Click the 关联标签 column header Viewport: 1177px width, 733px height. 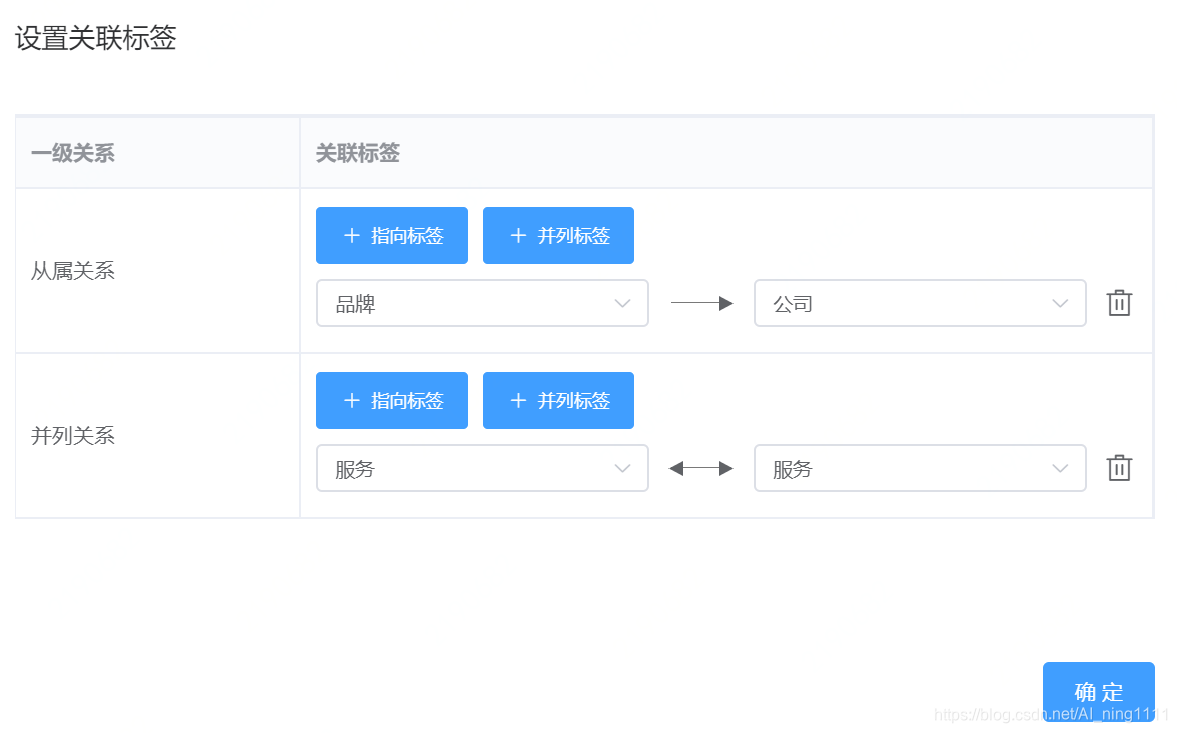(358, 153)
